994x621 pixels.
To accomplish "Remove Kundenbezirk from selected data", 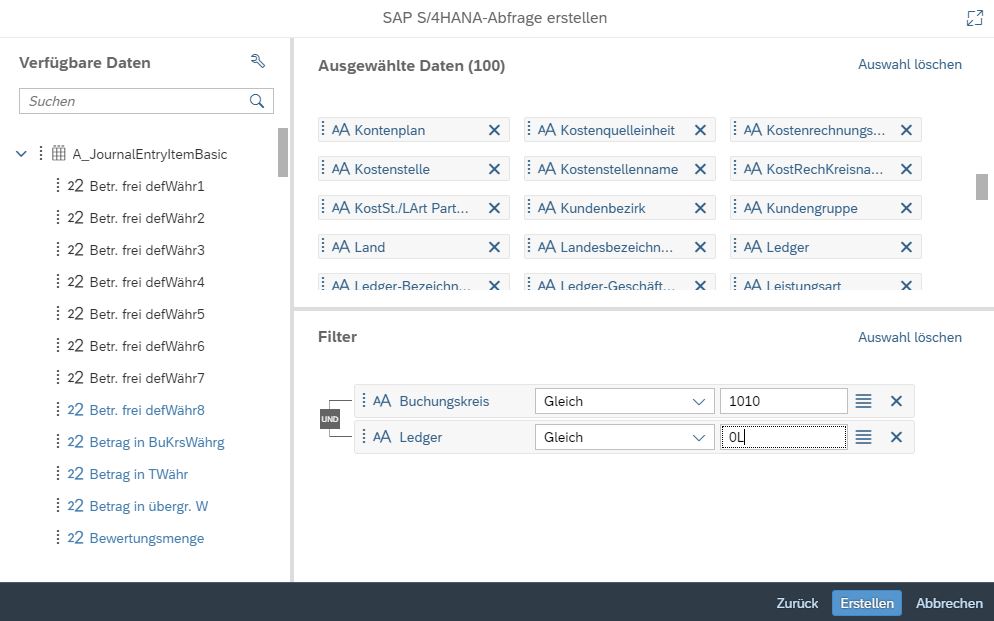I will tap(700, 208).
